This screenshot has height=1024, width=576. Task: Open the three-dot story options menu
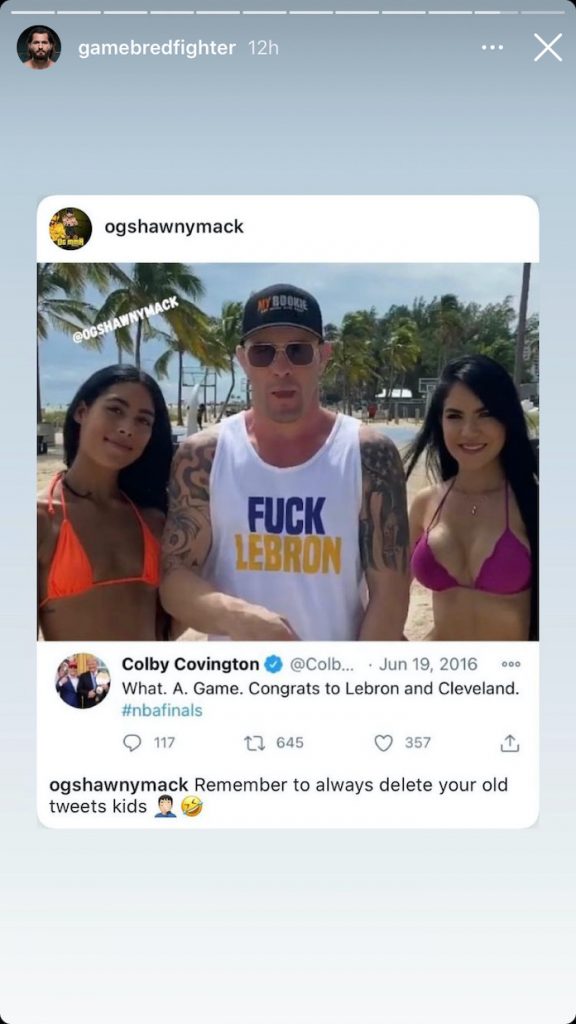click(x=492, y=48)
